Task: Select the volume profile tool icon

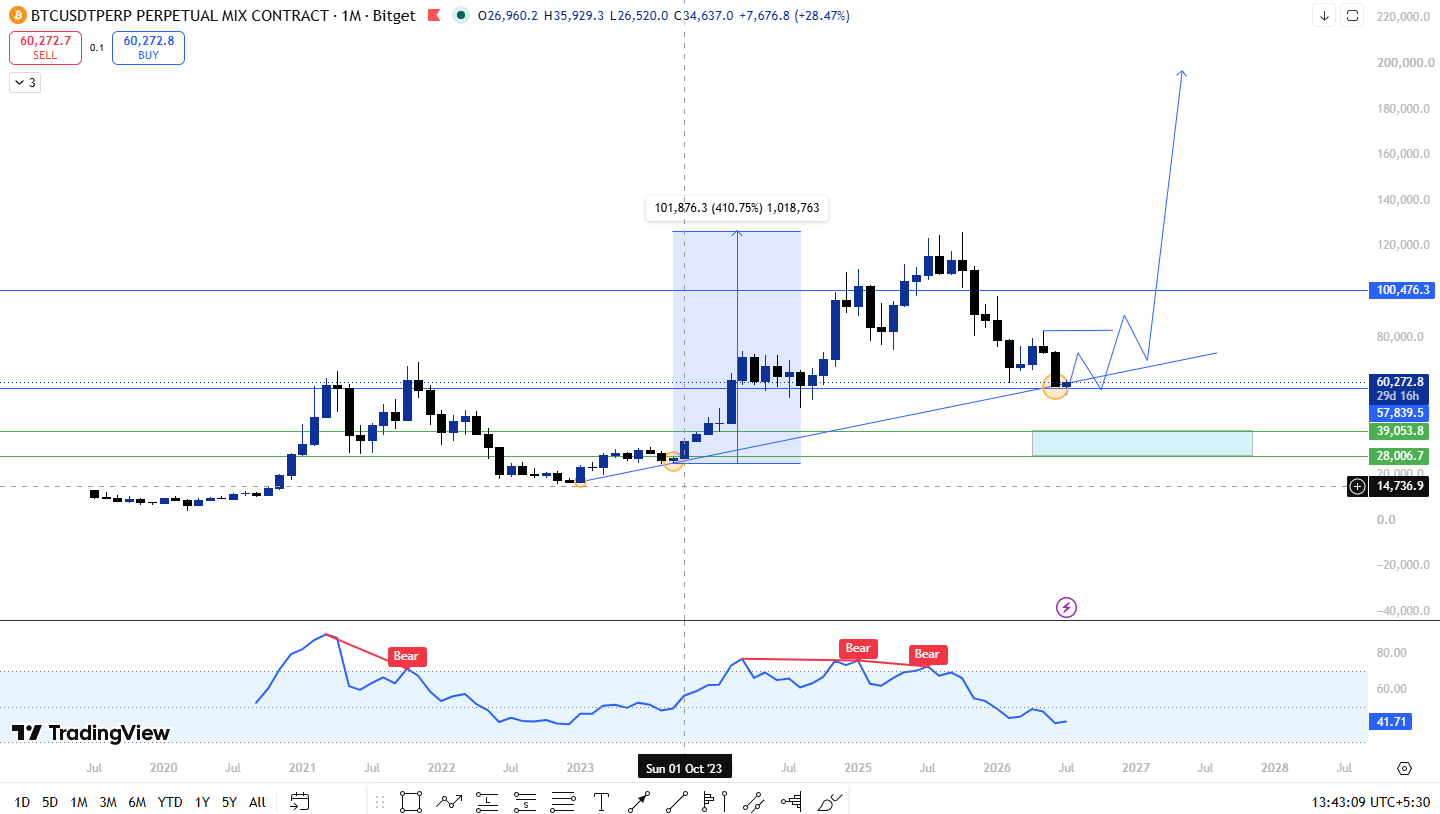Action: (x=715, y=801)
